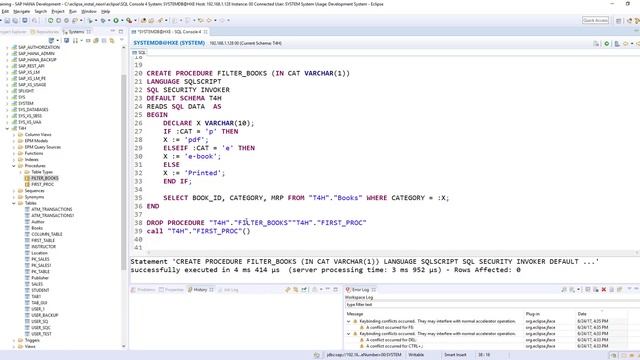Image resolution: width=640 pixels, height=360 pixels.
Task: Select the STUDENT table in tree
Action: [40, 290]
